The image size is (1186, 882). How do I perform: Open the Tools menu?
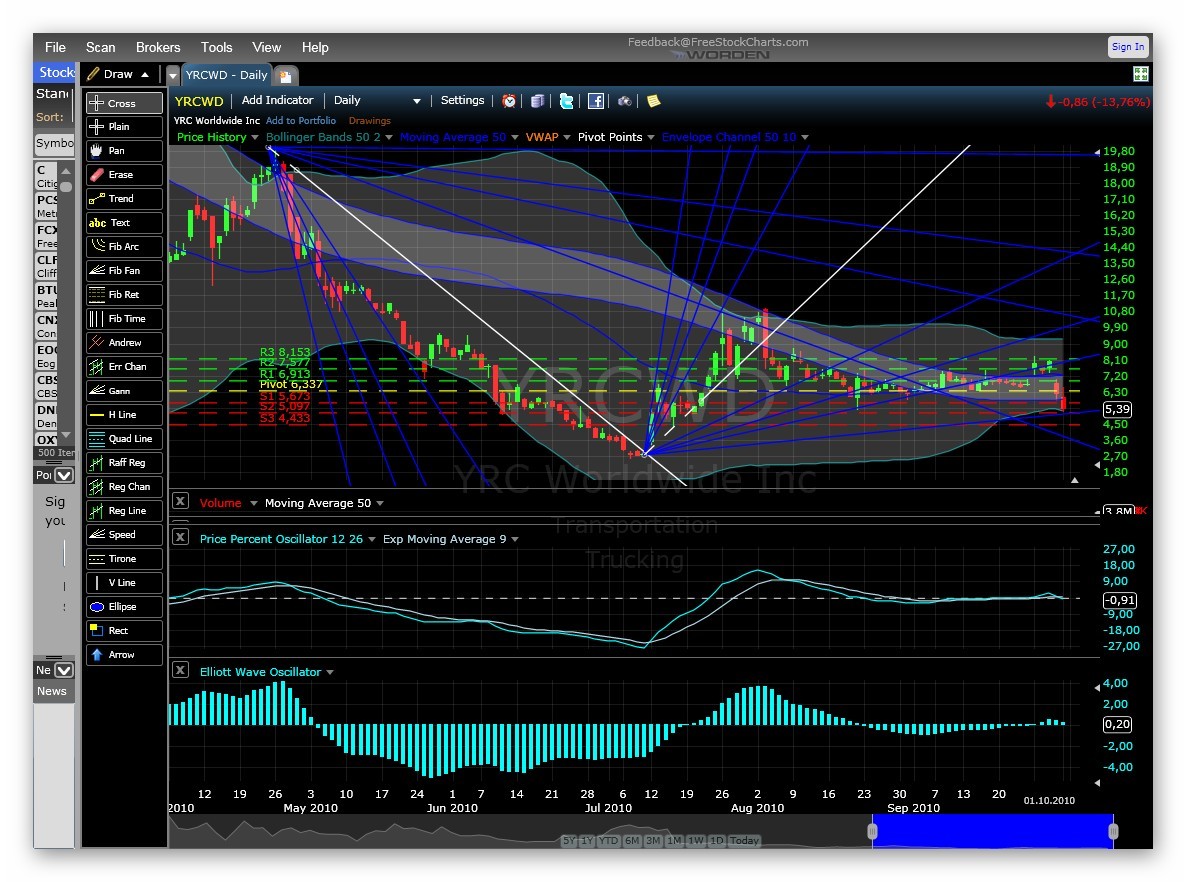(217, 47)
